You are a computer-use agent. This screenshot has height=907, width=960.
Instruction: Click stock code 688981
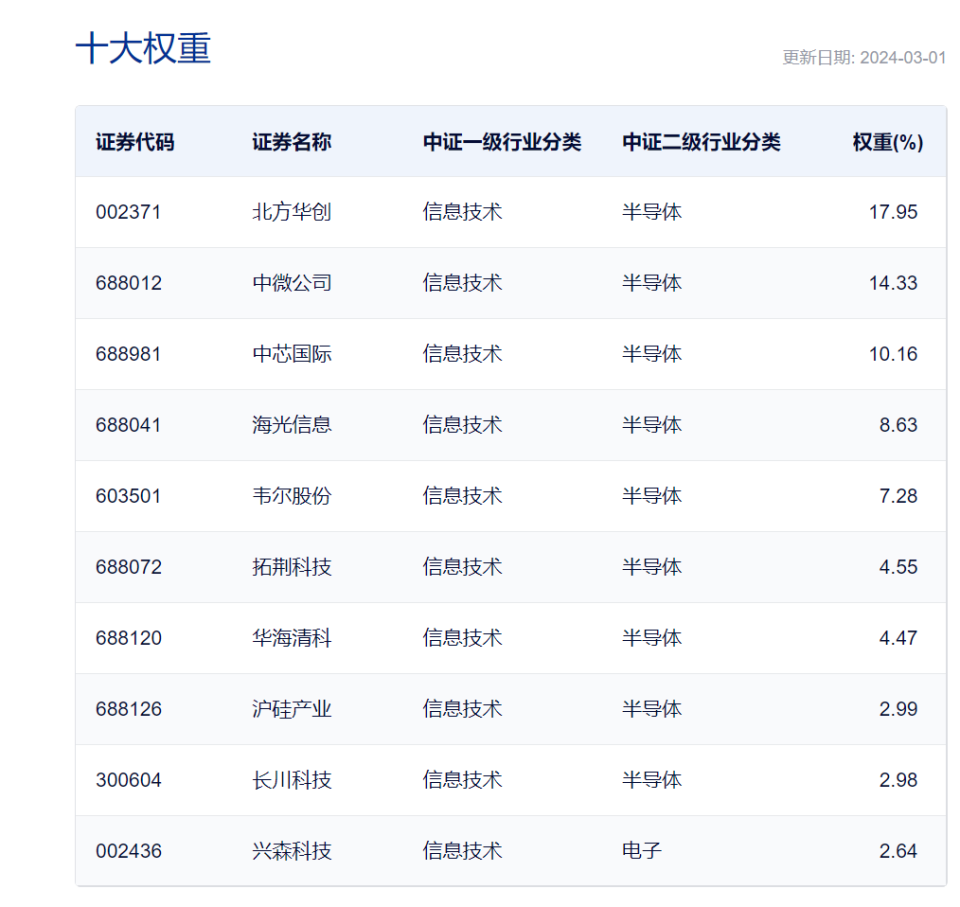click(x=129, y=354)
